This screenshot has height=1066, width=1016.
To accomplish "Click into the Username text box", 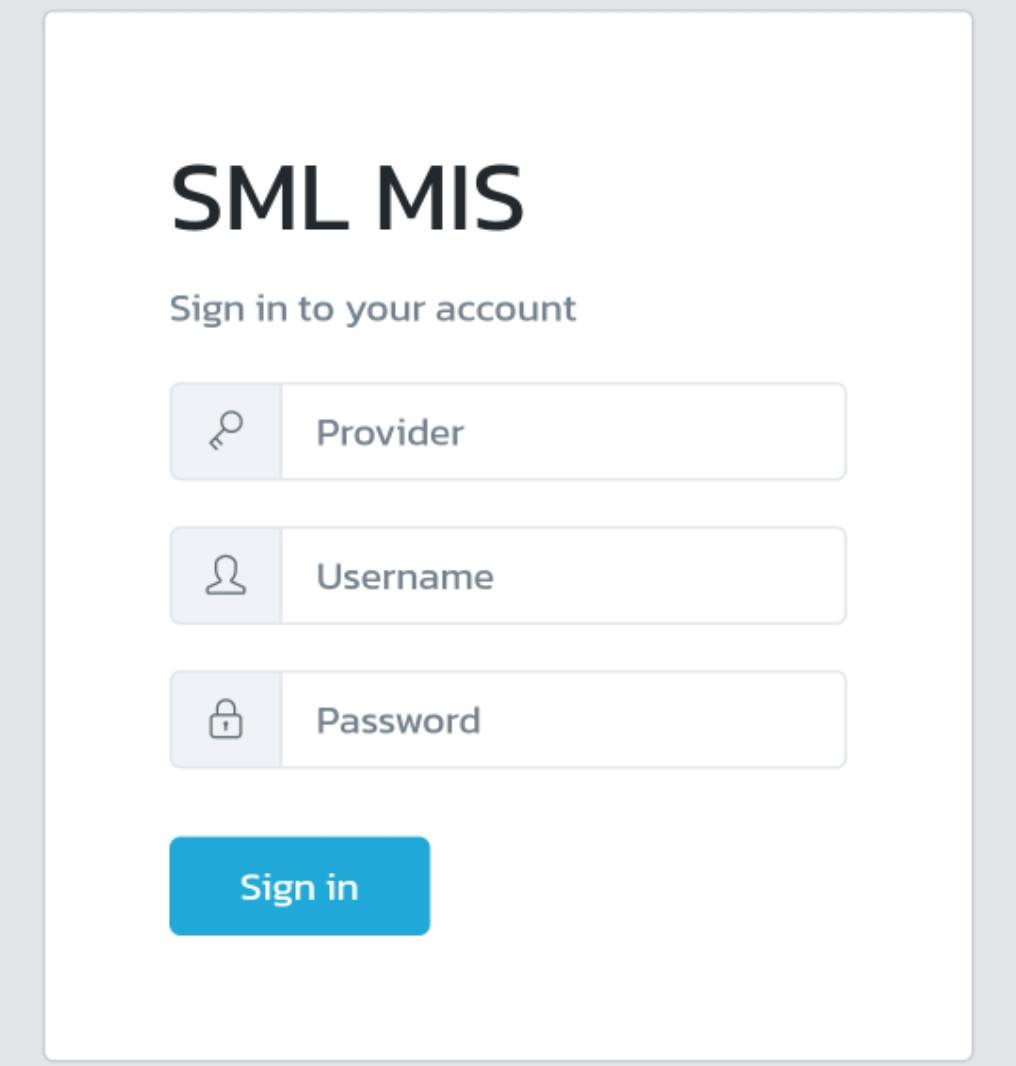I will tap(563, 576).
